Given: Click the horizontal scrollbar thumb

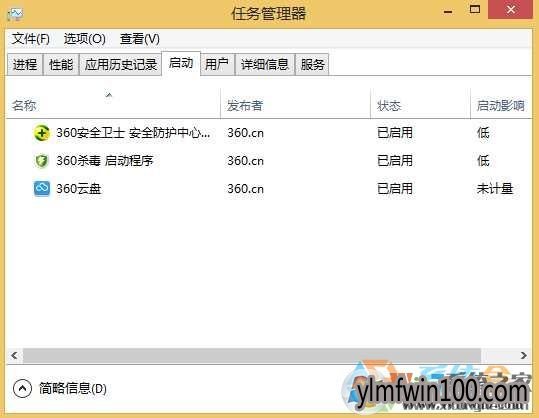Looking at the screenshot, I should [252, 355].
